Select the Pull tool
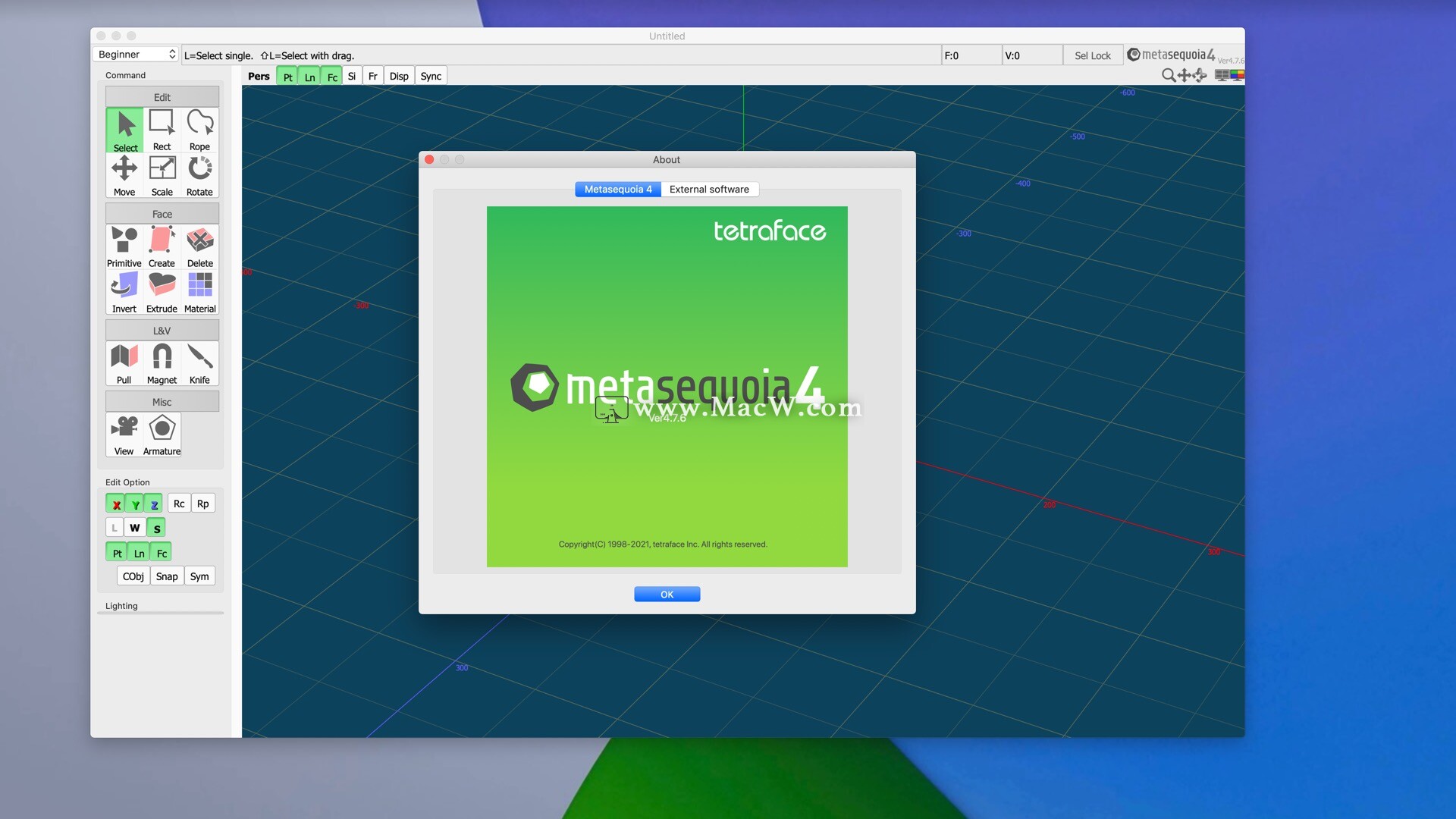The height and width of the screenshot is (819, 1456). (x=124, y=364)
